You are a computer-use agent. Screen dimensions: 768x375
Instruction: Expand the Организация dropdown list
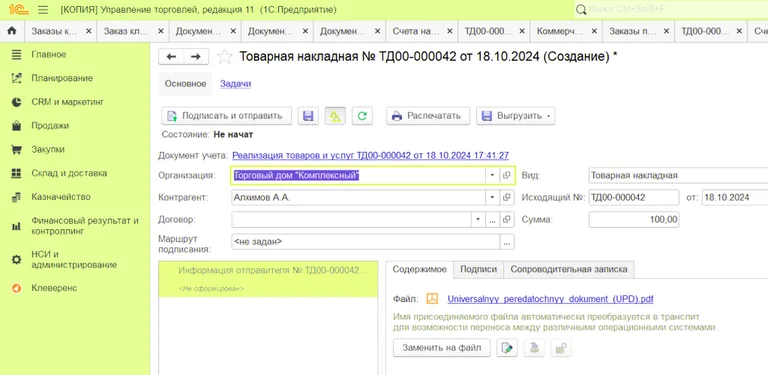click(x=492, y=175)
